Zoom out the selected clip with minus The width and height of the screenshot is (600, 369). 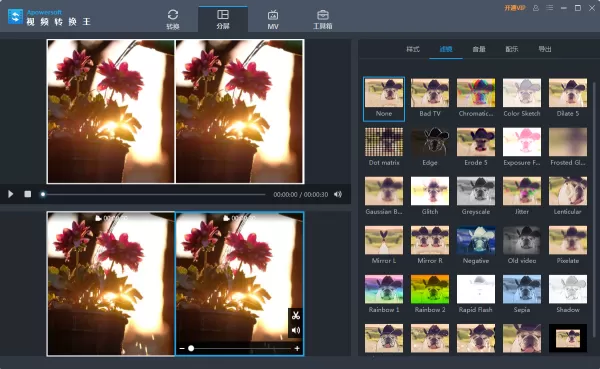coord(182,348)
